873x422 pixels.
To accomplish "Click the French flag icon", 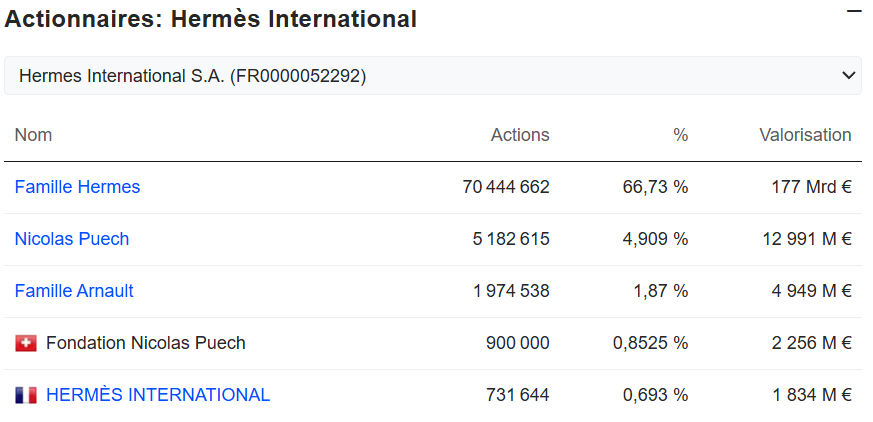I will pos(26,395).
